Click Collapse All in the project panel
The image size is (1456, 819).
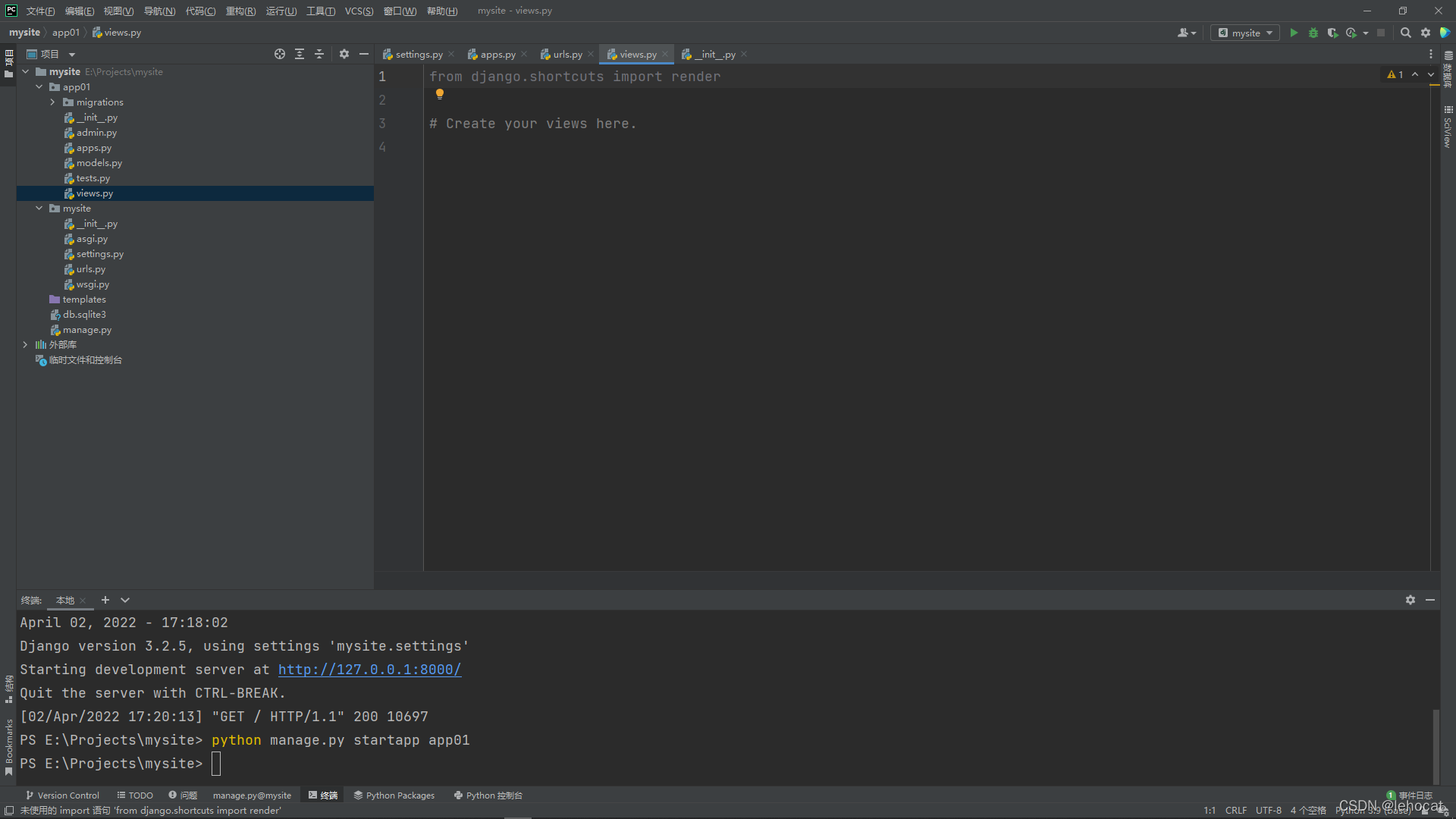point(319,54)
